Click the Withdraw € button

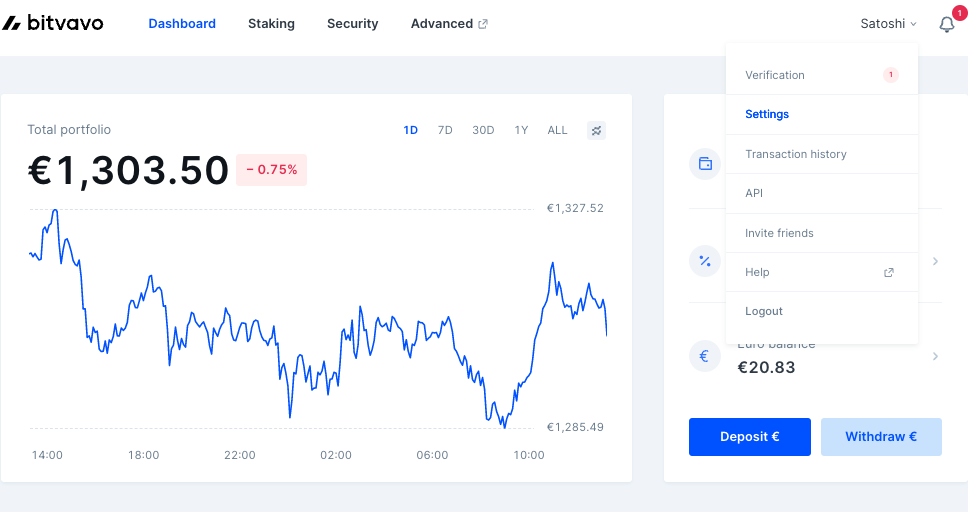[x=881, y=437]
